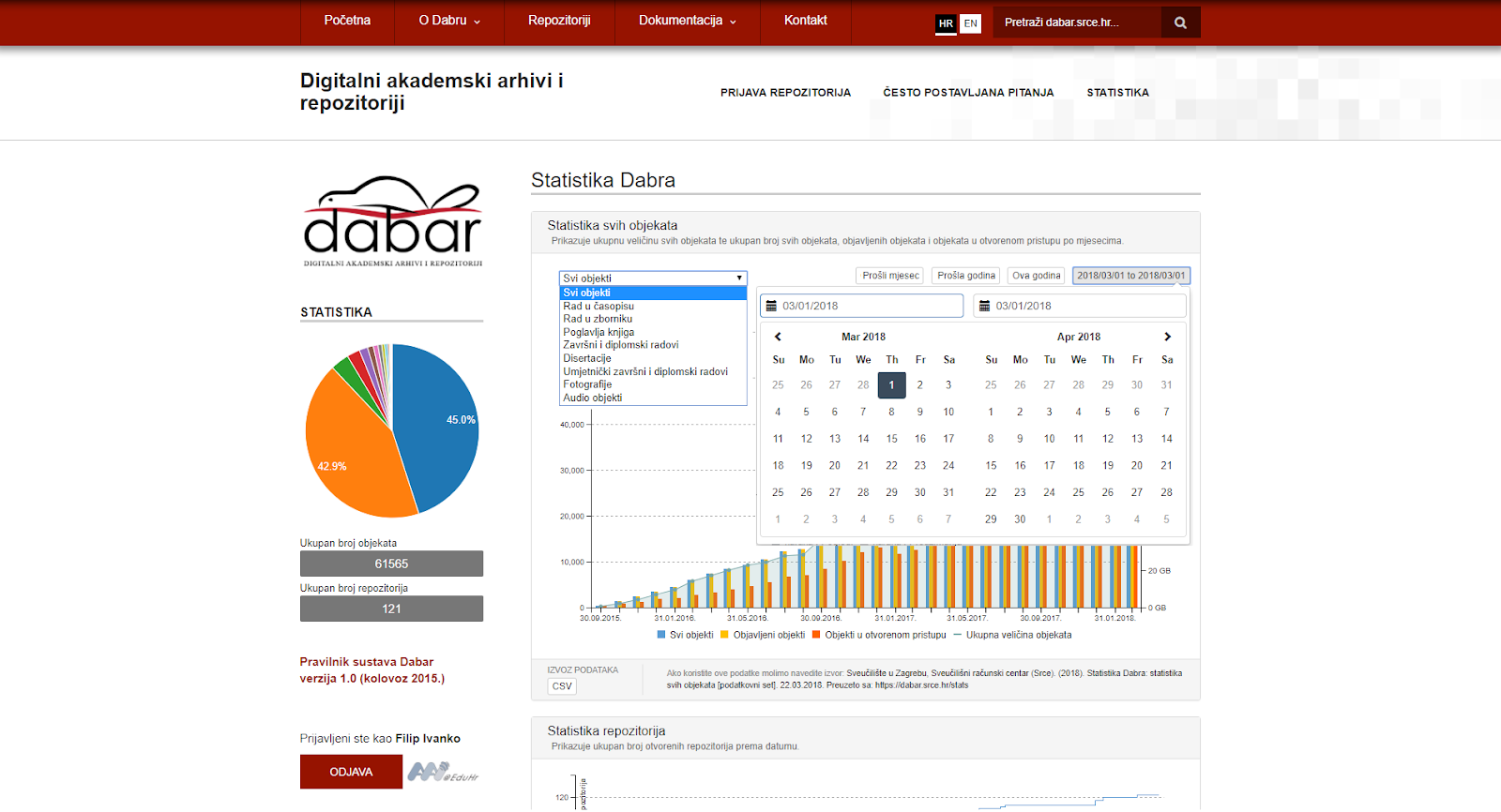Click the end date input field
This screenshot has height=812, width=1501.
click(1080, 306)
